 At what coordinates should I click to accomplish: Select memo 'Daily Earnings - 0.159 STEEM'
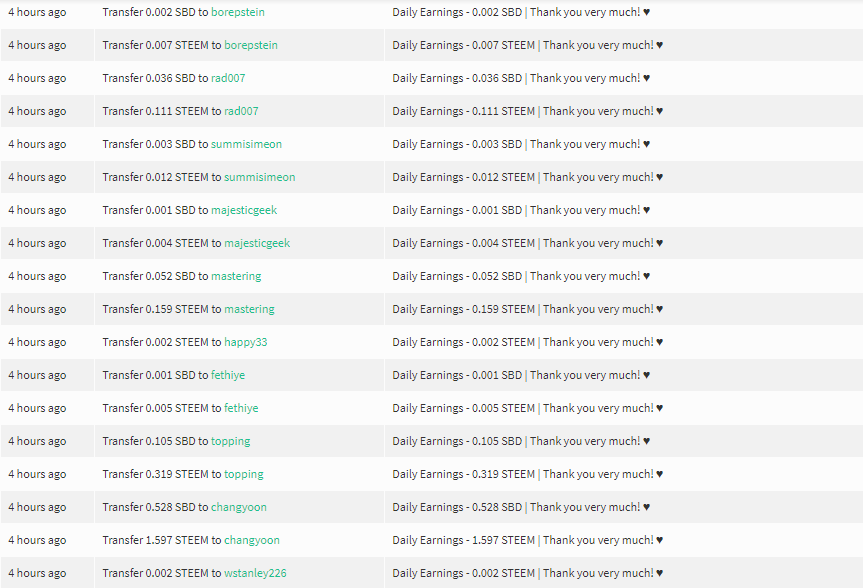[463, 309]
